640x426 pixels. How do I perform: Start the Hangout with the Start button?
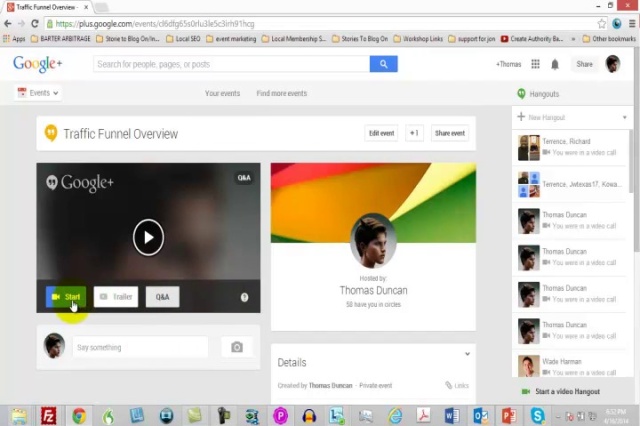(x=66, y=297)
